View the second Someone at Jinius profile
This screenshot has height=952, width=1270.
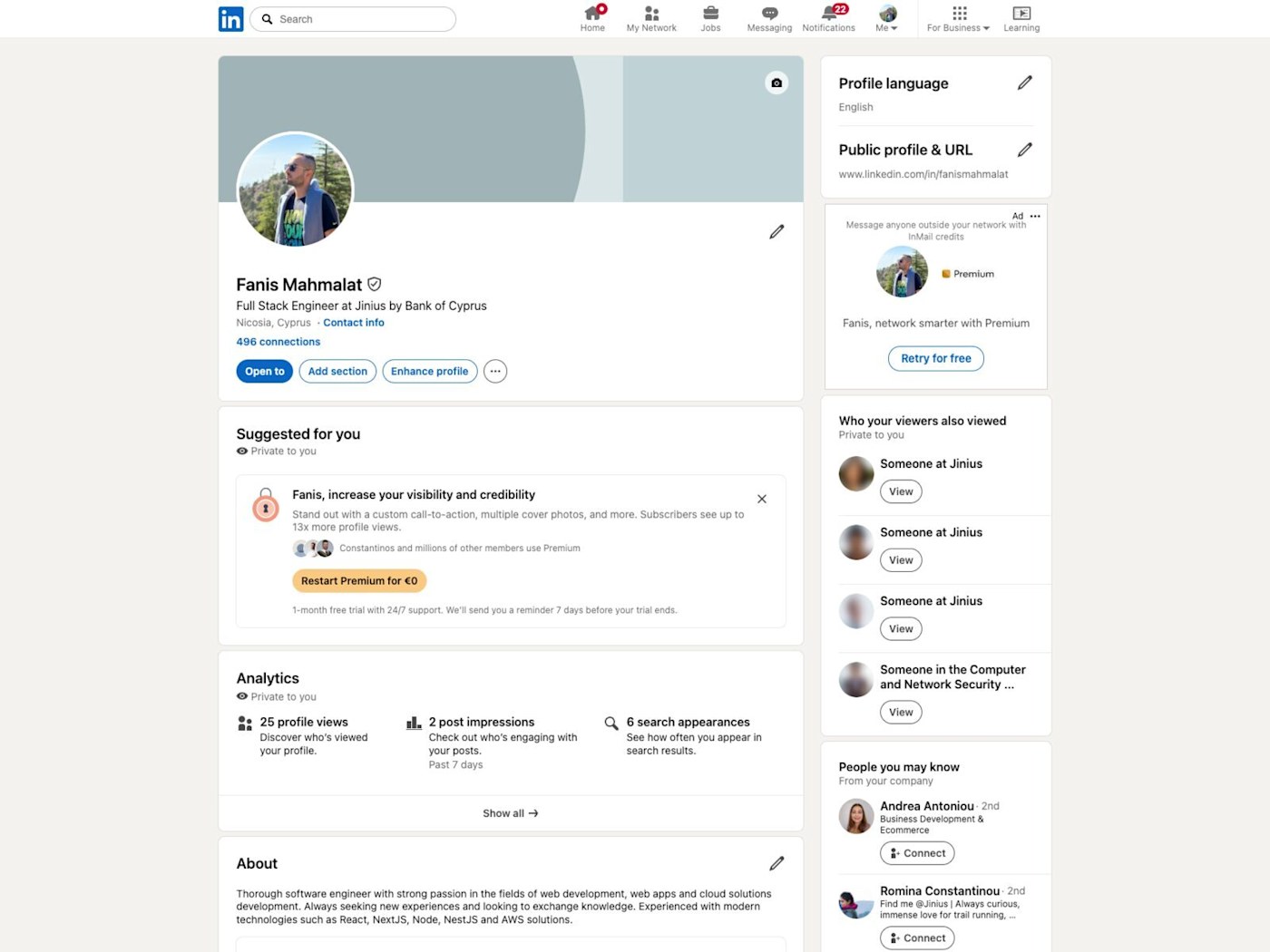[x=901, y=560]
